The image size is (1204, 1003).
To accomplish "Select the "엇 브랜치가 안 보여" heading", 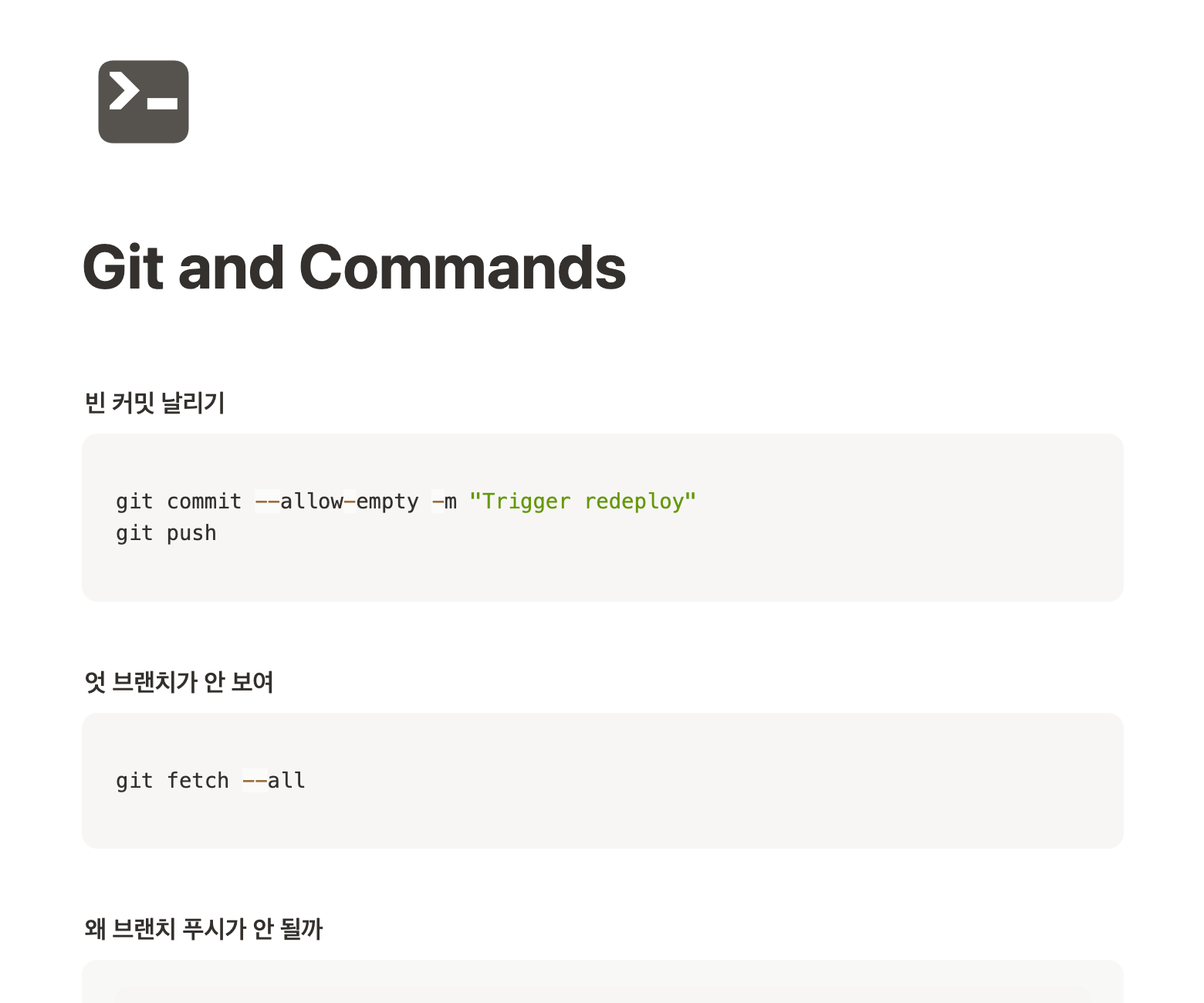I will tap(179, 682).
